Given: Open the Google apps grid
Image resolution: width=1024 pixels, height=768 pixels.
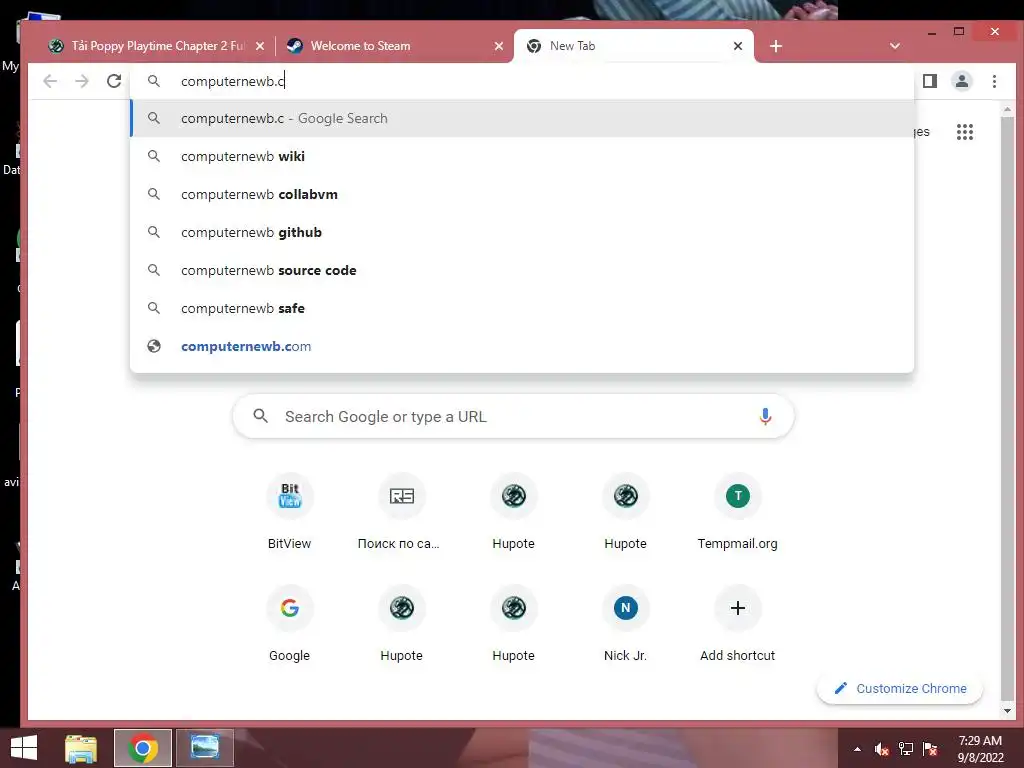Looking at the screenshot, I should coord(965,132).
